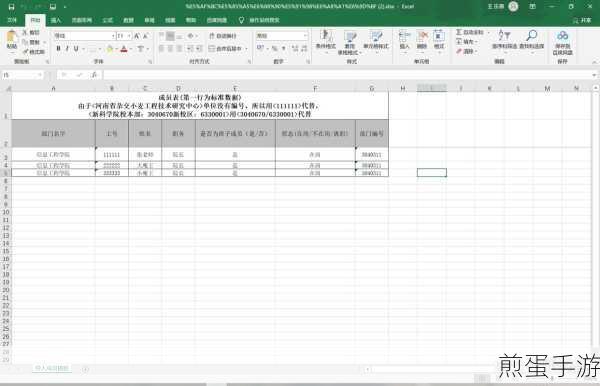The width and height of the screenshot is (600, 386).
Task: Toggle Align Right for cells
Action: [179, 49]
